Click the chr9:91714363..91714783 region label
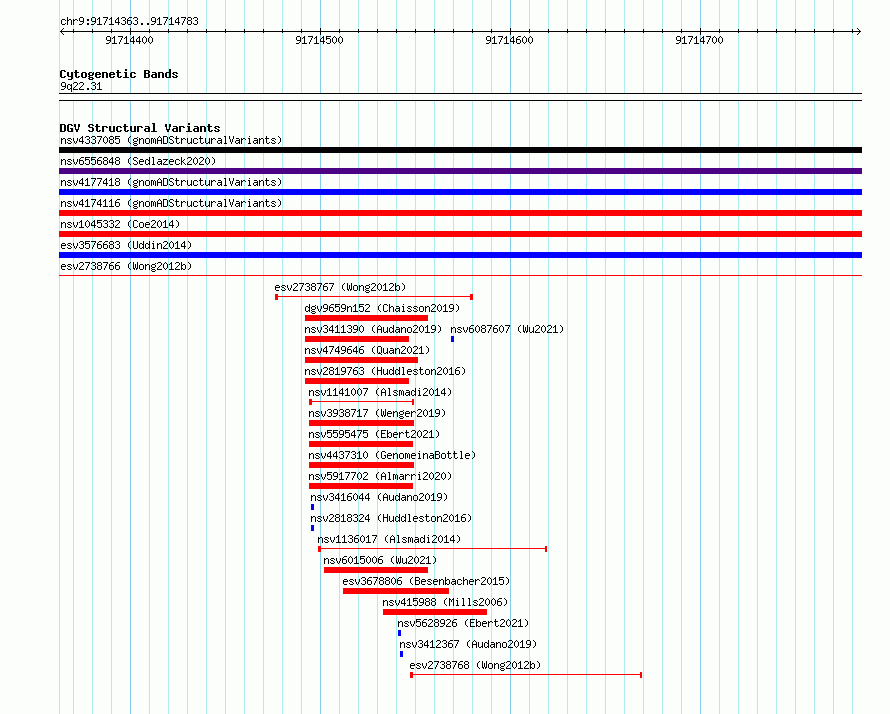Image resolution: width=890 pixels, height=714 pixels. 129,22
